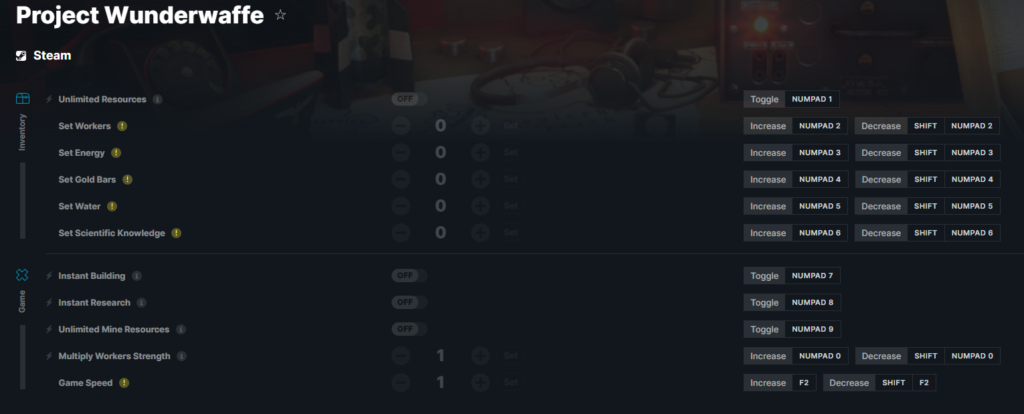Click the warning icon beside Game Speed

(124, 383)
